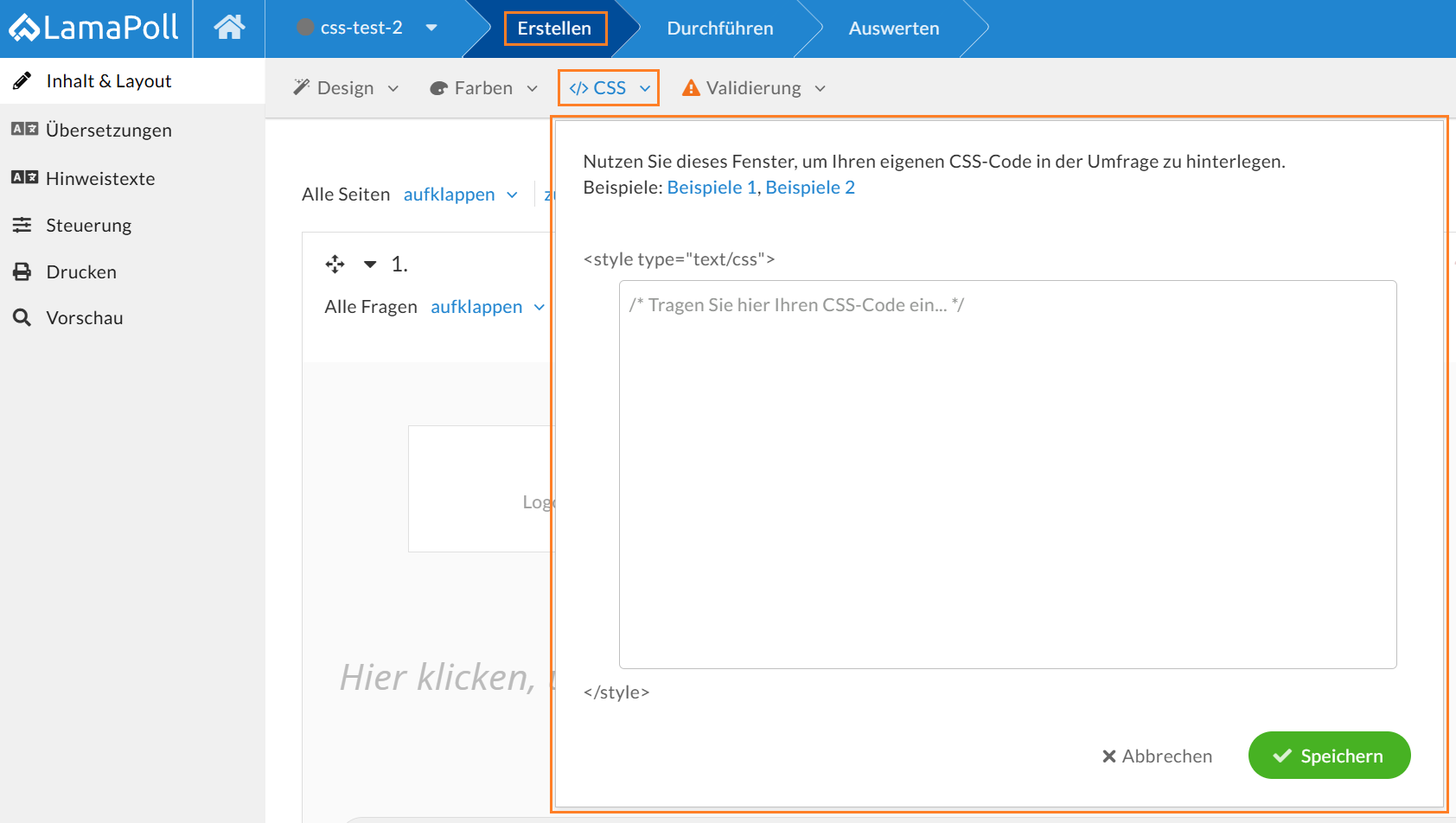Click the sliders icon next to Steuerung
Image resolution: width=1456 pixels, height=823 pixels.
tap(22, 225)
